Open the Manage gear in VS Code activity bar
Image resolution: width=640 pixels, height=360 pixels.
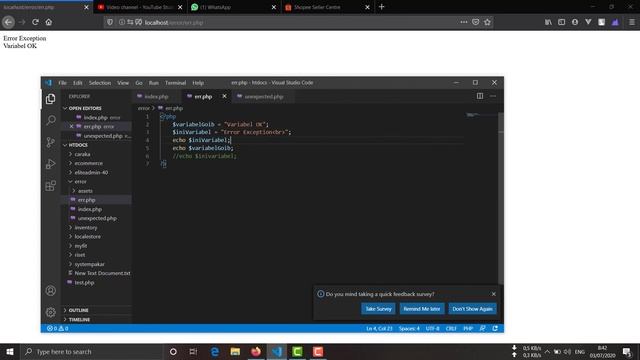[51, 312]
